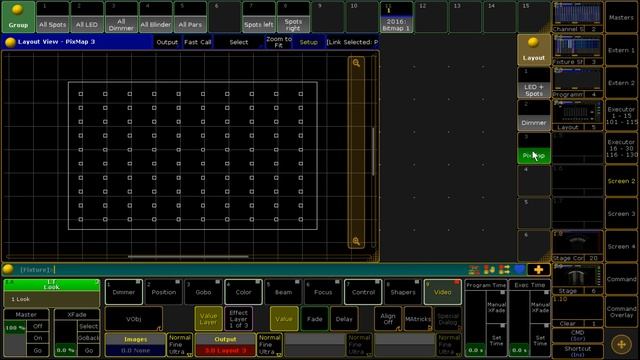Viewport: 640px width, 360px height.
Task: Open the Layout pool title button
Action: (x=533, y=50)
